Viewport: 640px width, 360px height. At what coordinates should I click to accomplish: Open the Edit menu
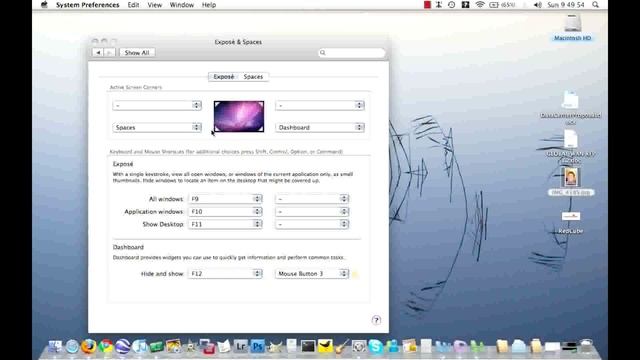[133, 5]
